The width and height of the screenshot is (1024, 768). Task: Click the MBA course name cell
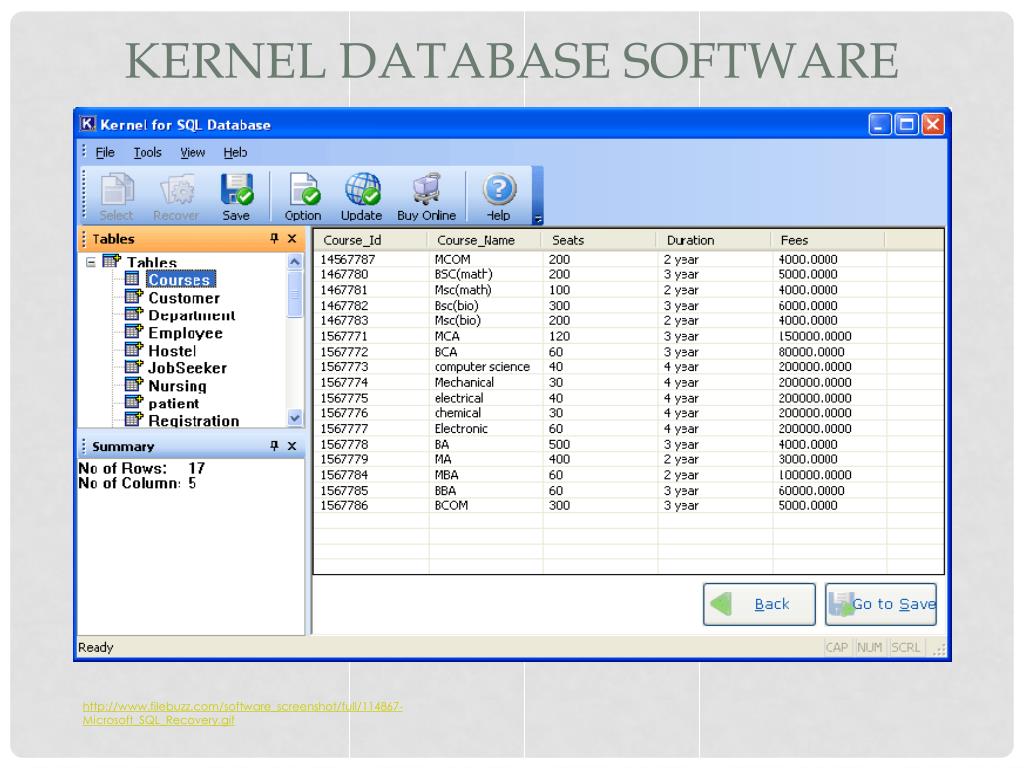[x=447, y=475]
